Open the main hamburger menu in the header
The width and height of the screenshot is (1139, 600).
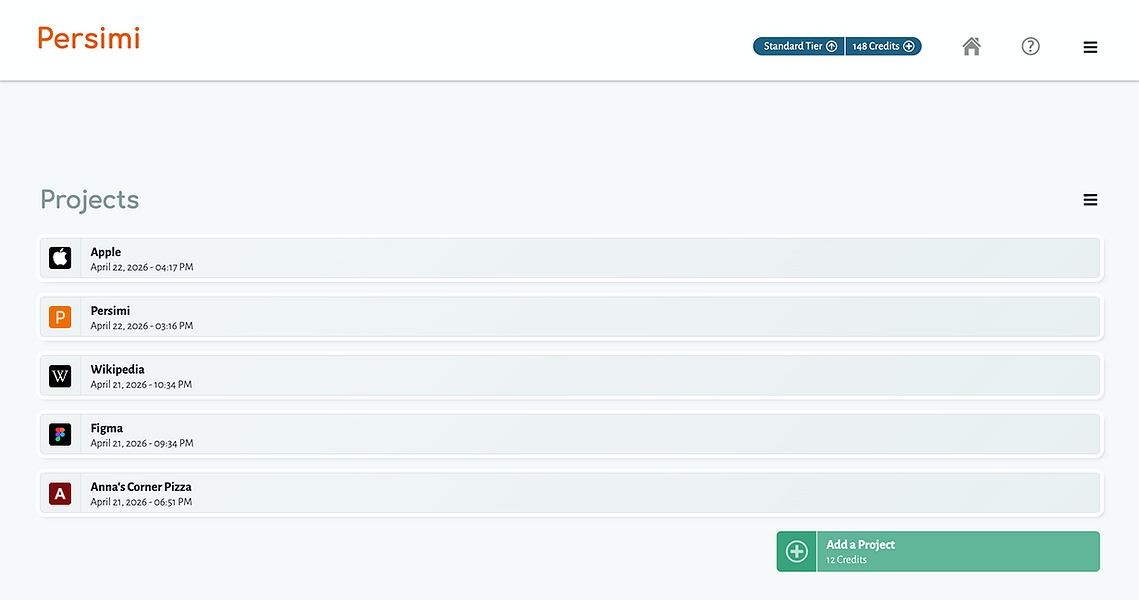coord(1090,47)
